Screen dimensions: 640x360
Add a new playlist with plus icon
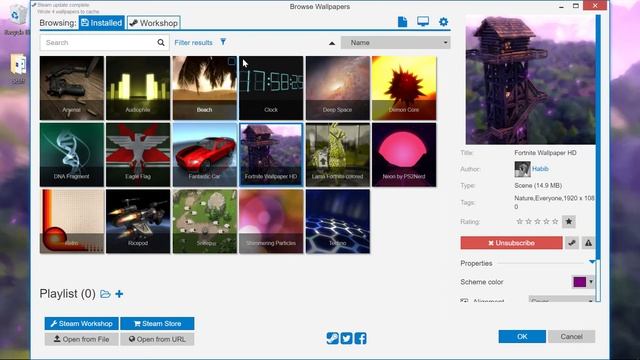(x=119, y=294)
